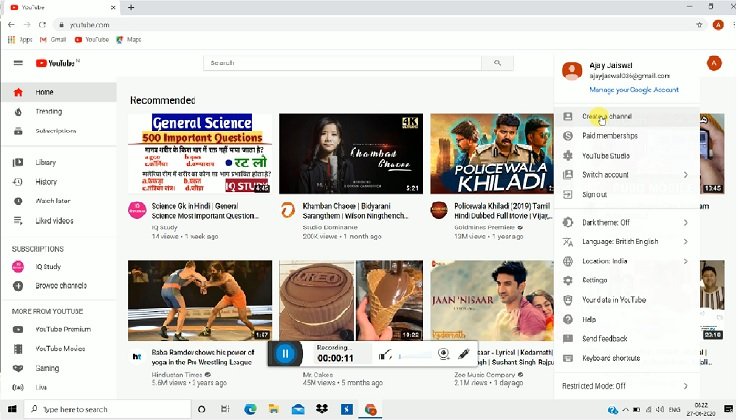Go to Liked videos in sidebar
This screenshot has height=420, width=740.
tap(54, 221)
